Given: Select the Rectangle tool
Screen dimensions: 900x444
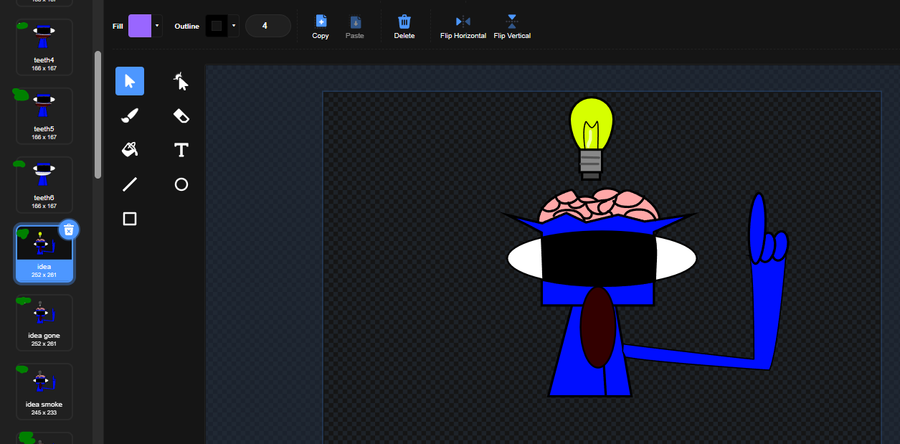Looking at the screenshot, I should (x=130, y=219).
